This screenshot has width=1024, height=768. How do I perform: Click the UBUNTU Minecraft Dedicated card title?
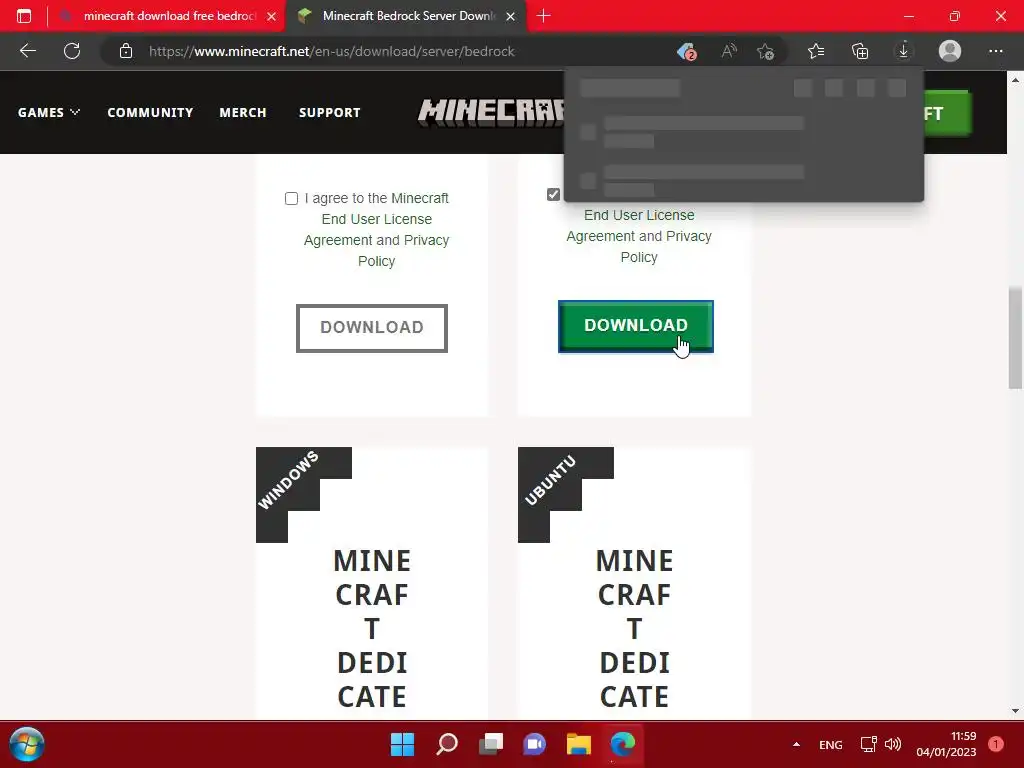click(x=634, y=628)
